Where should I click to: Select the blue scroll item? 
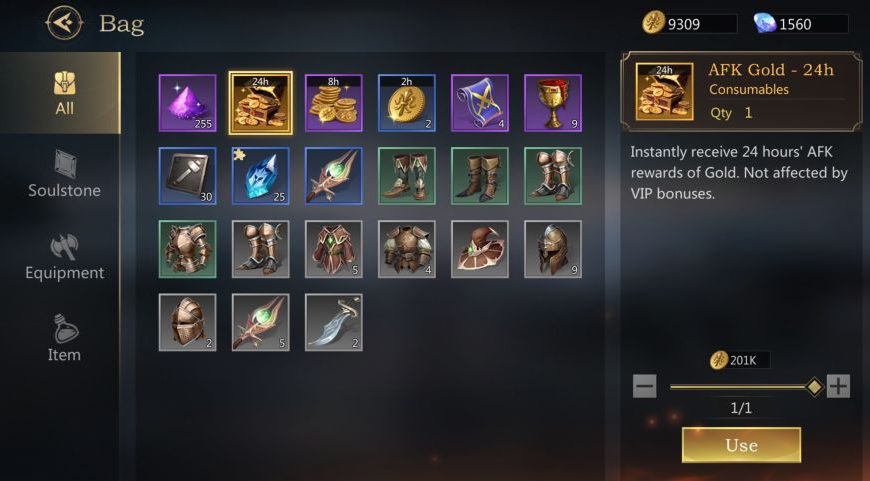click(x=480, y=103)
